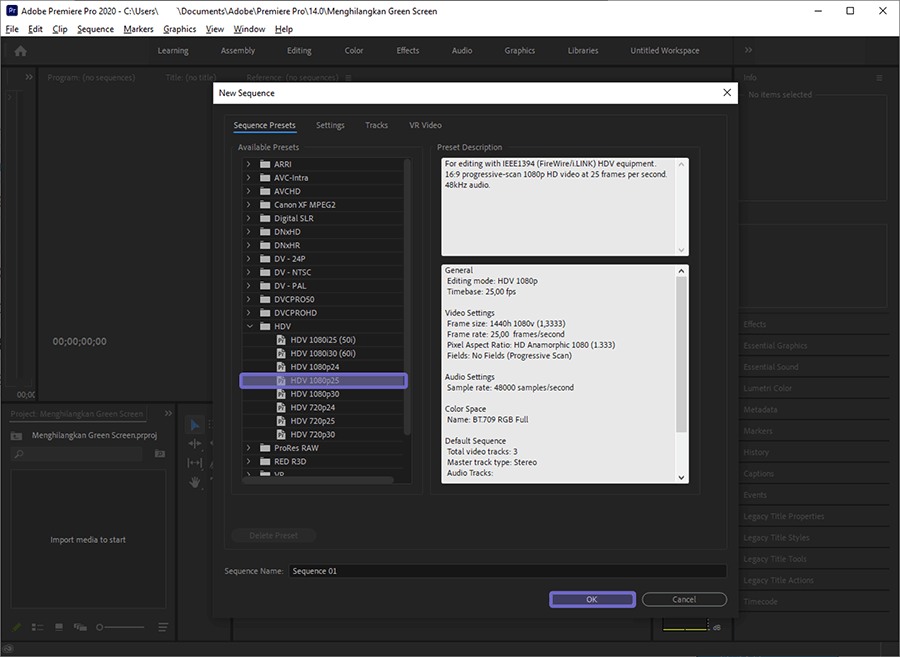This screenshot has width=900, height=657.
Task: Switch to the Editing workspace
Action: click(x=299, y=50)
